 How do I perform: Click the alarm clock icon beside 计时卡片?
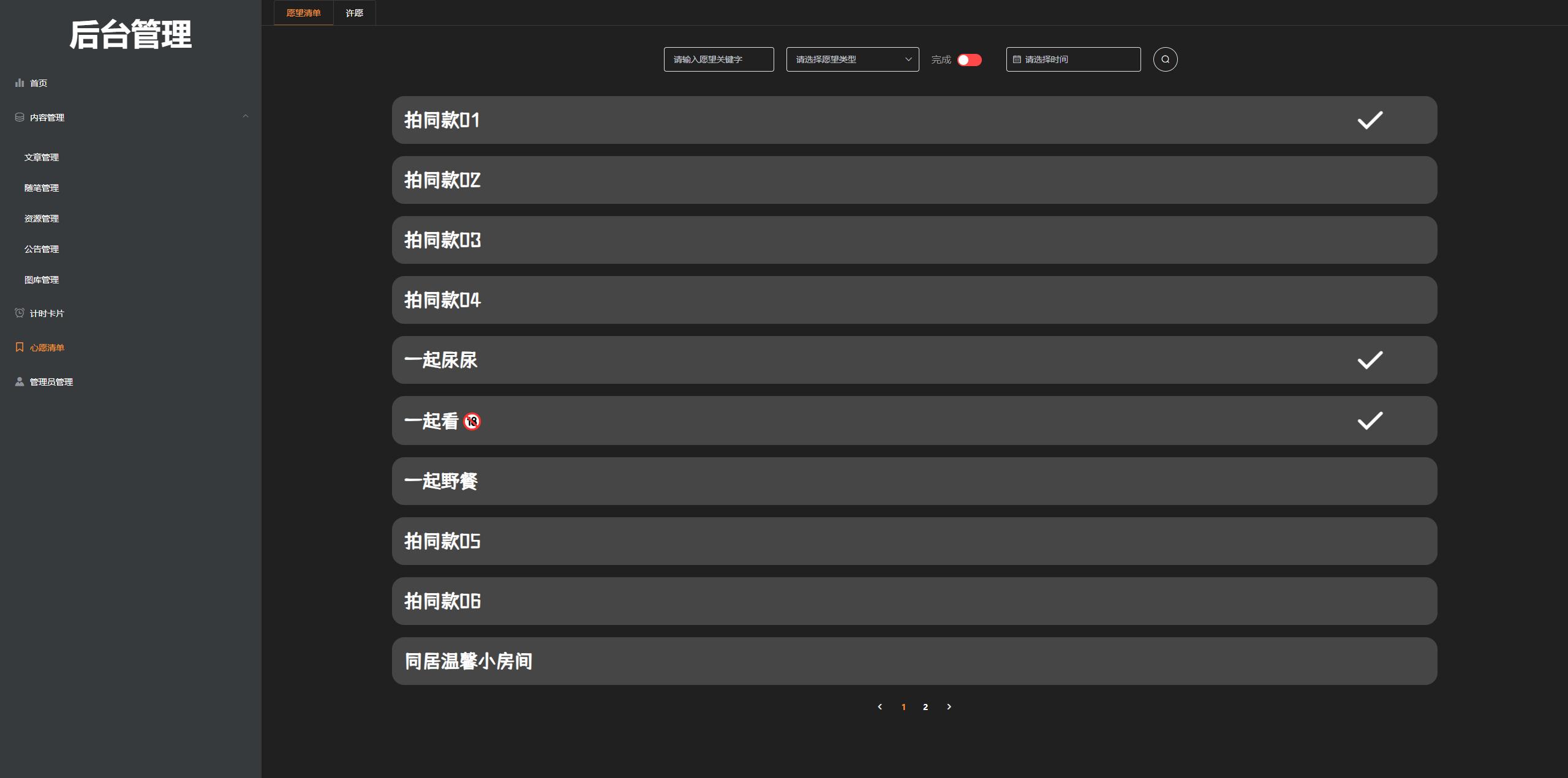coord(20,313)
